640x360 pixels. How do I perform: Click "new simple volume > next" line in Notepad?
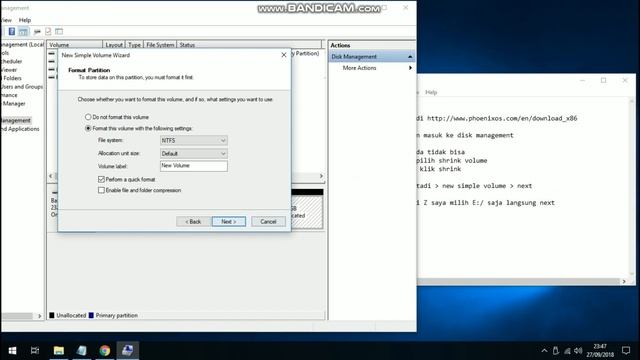coord(487,186)
